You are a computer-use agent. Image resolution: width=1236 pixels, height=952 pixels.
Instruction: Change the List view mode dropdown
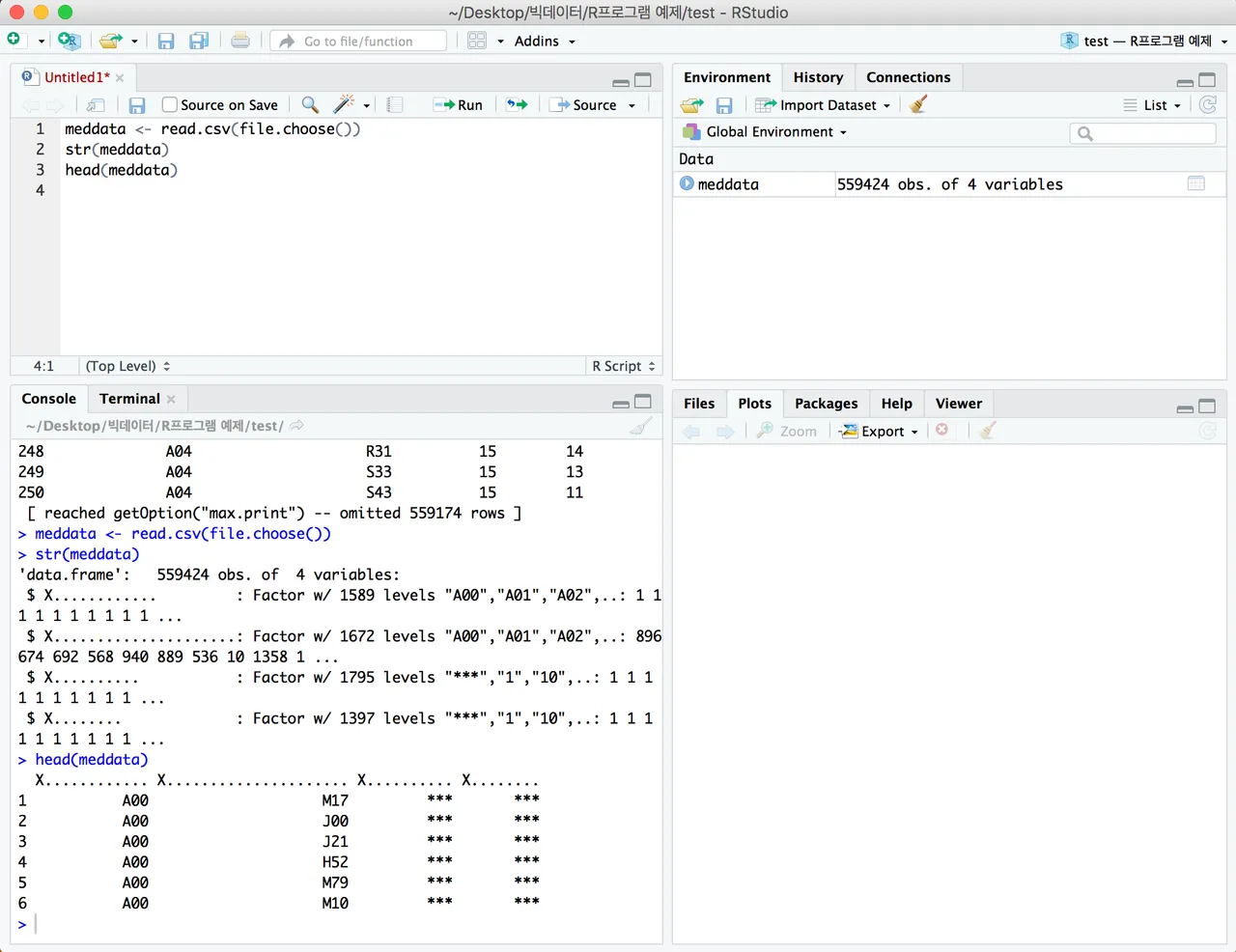1152,104
